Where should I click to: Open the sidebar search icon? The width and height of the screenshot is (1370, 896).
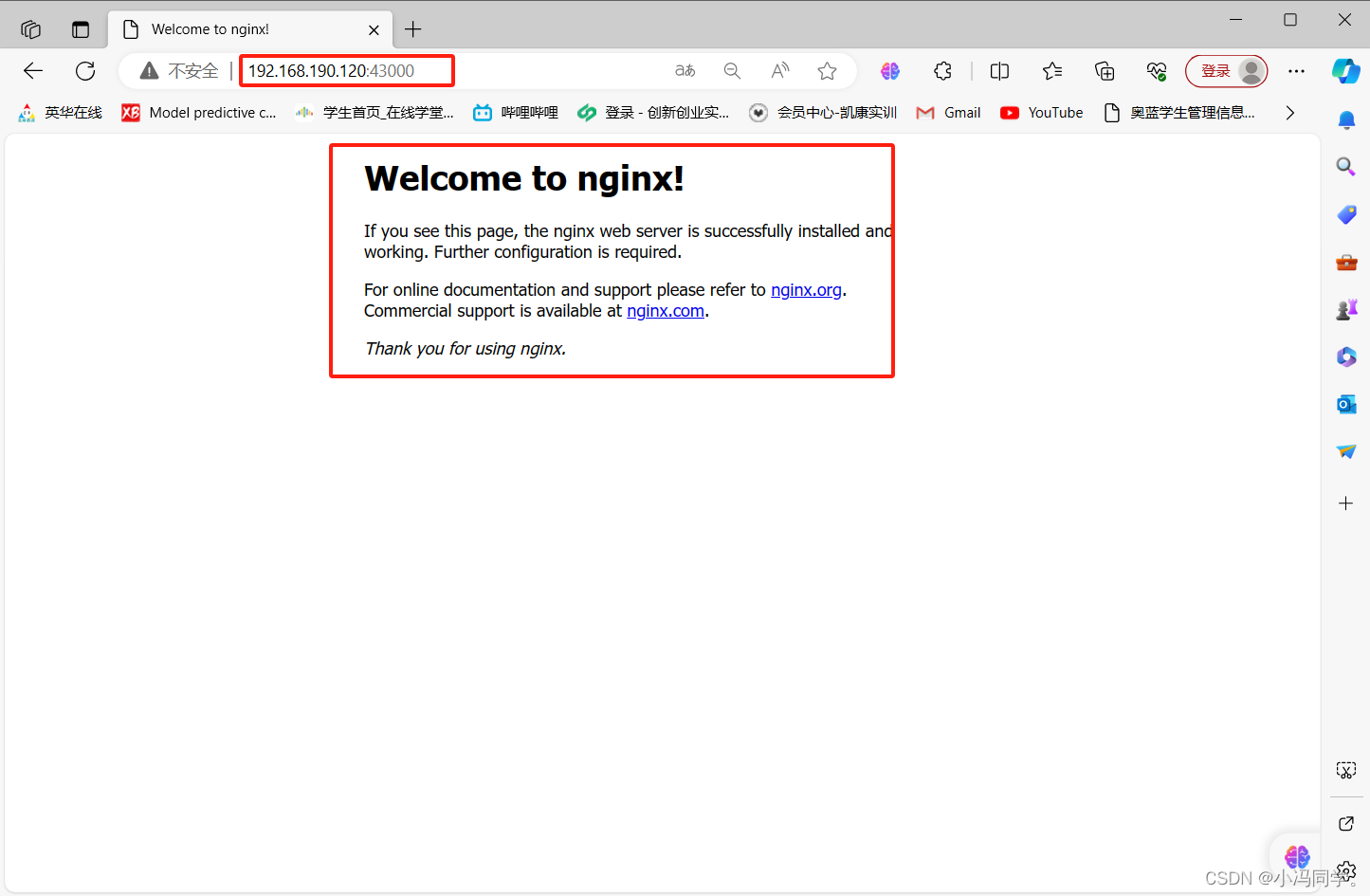click(1346, 167)
